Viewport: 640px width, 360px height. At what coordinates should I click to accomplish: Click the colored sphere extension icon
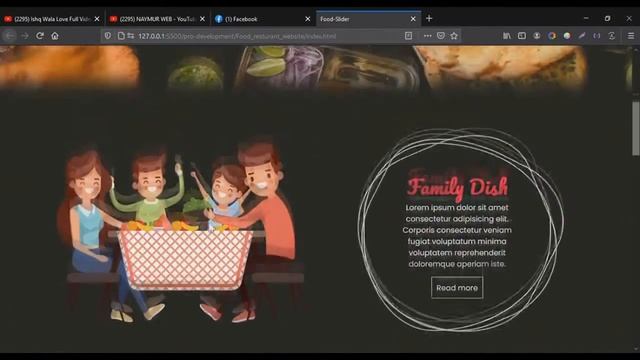click(567, 36)
